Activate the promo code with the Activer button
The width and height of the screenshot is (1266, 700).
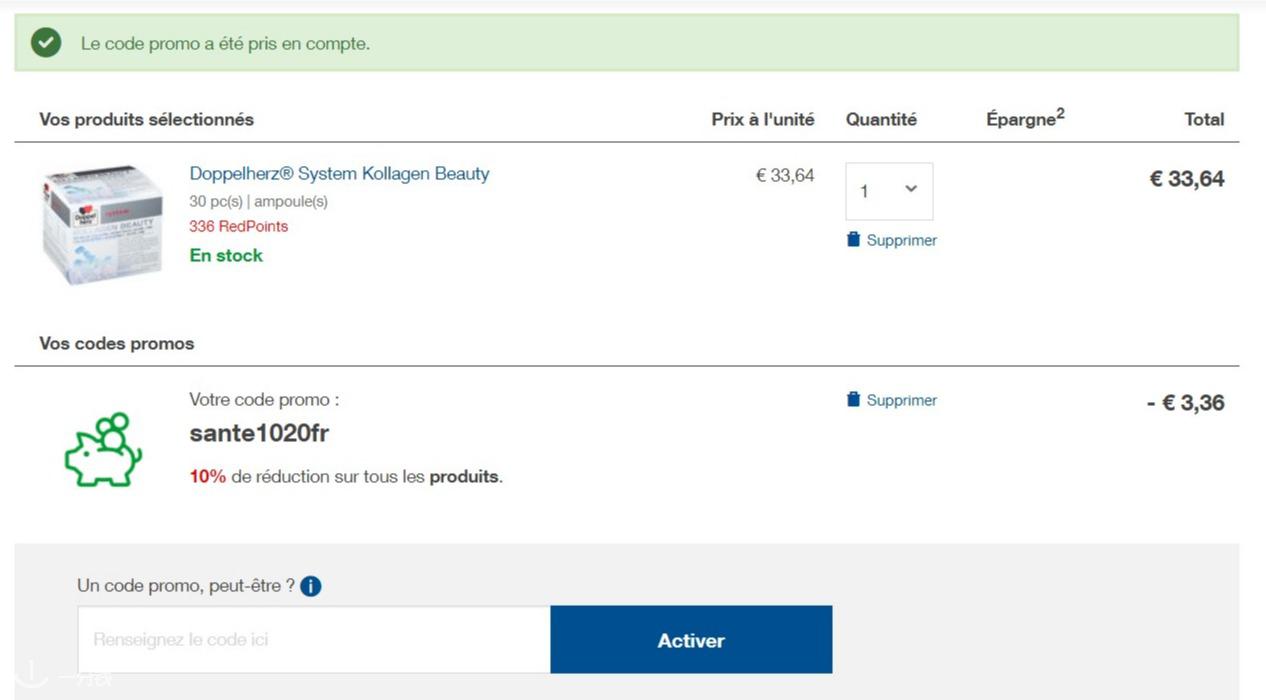pos(691,640)
